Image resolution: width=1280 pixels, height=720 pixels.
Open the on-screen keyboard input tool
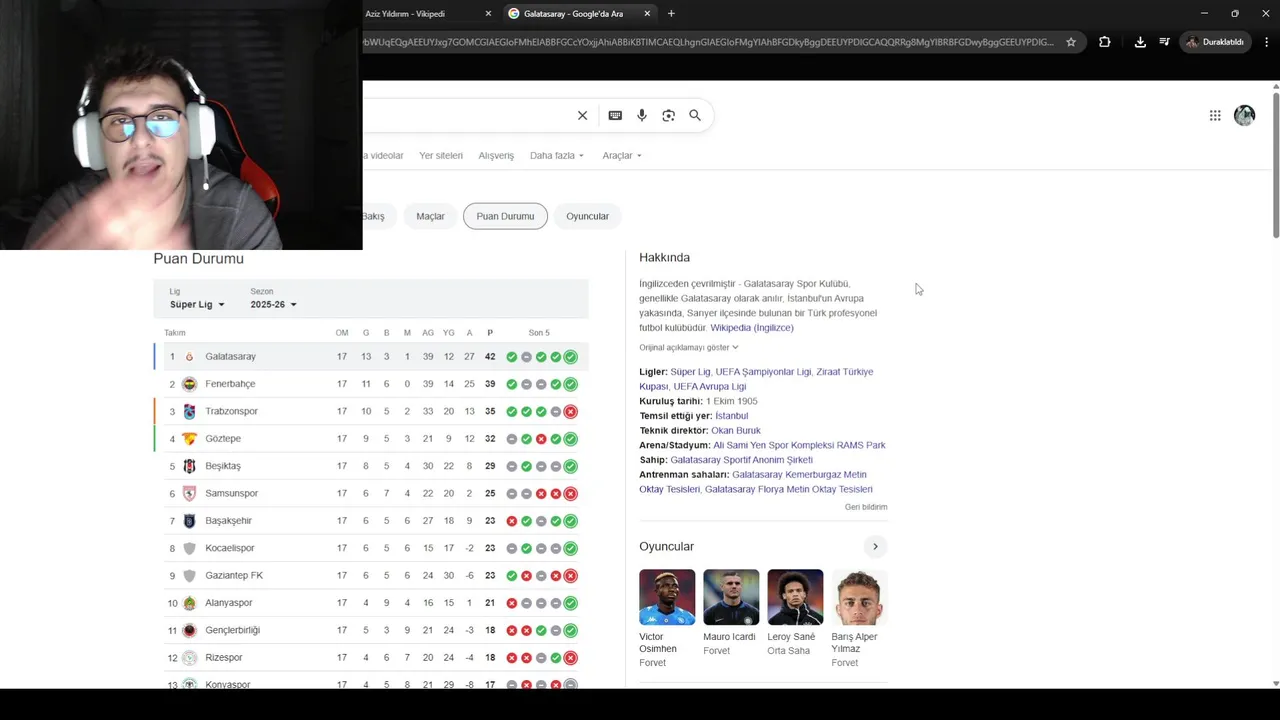(615, 115)
